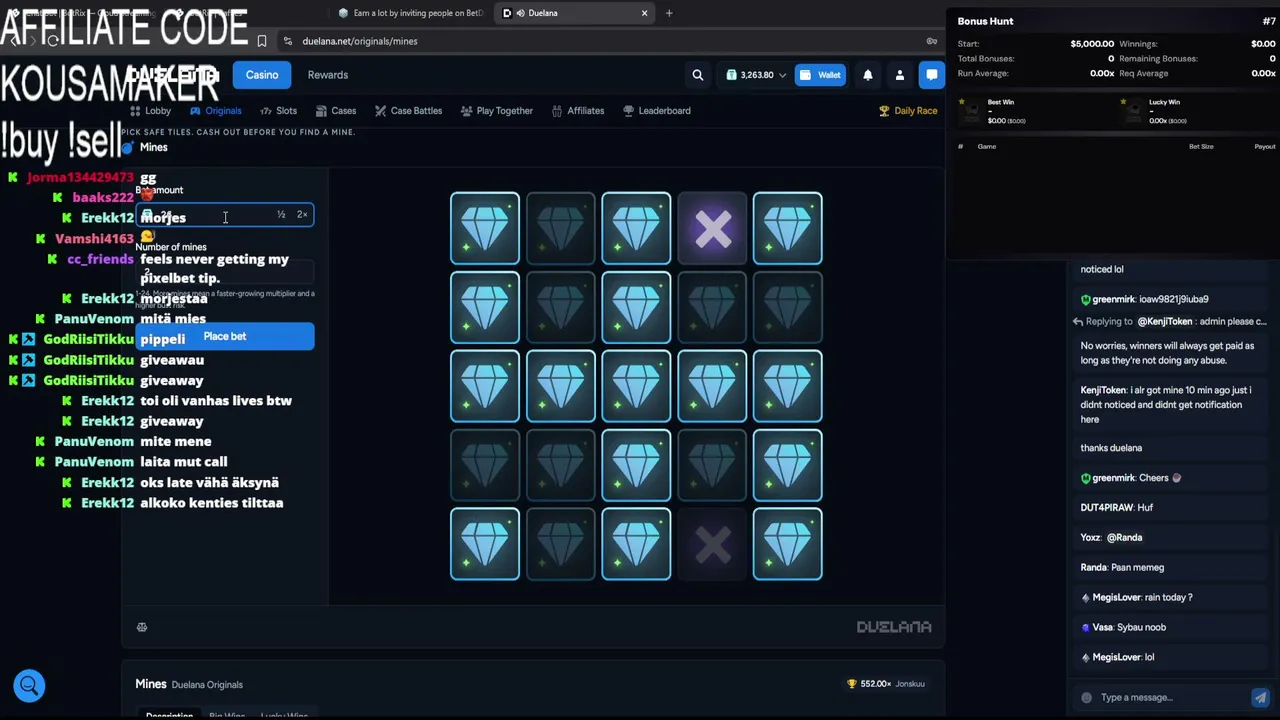Open the Cases category
Image resolution: width=1280 pixels, height=720 pixels.
click(x=336, y=111)
